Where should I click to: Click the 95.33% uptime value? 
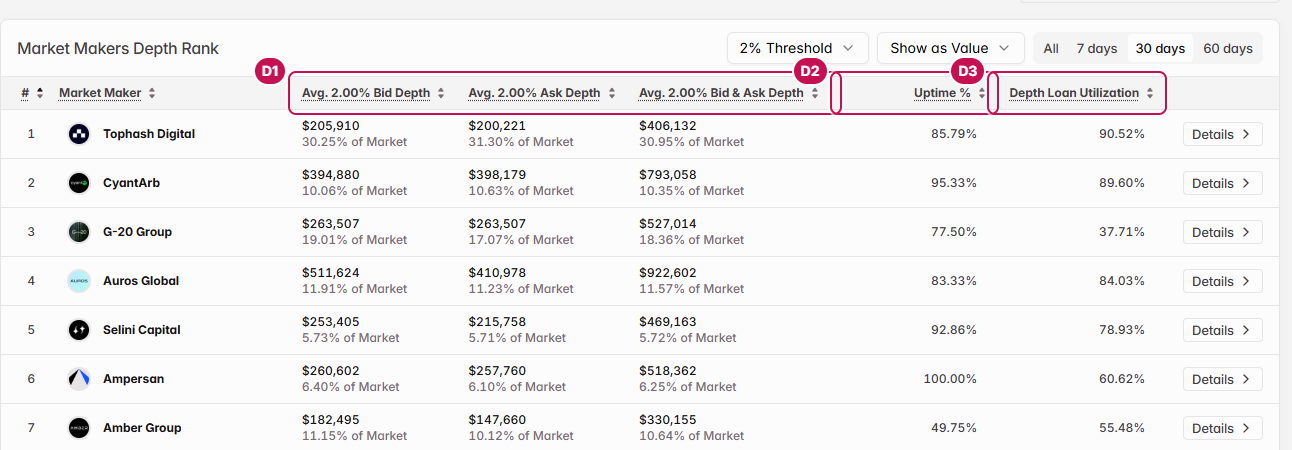[x=954, y=183]
